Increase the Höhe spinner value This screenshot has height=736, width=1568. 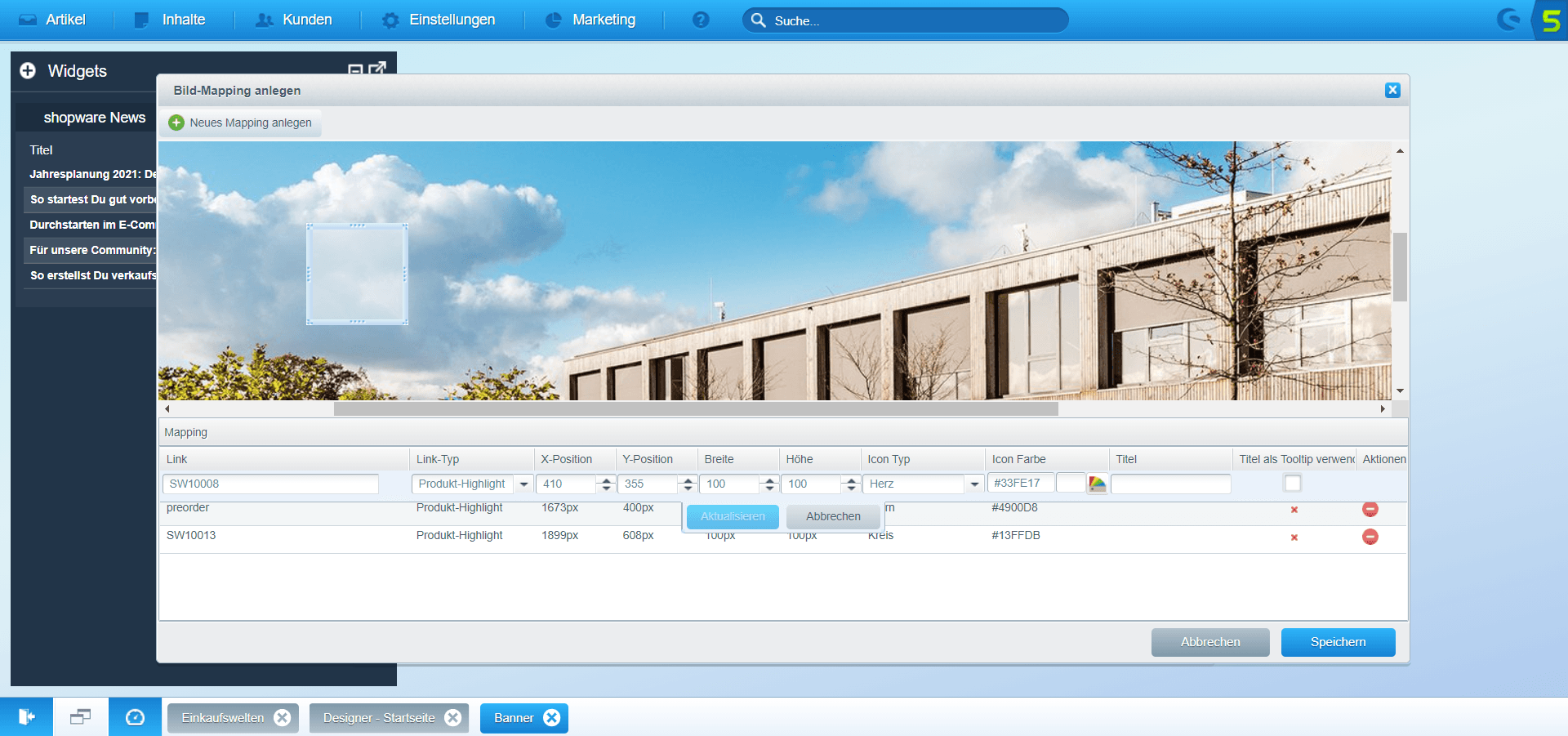pos(851,480)
